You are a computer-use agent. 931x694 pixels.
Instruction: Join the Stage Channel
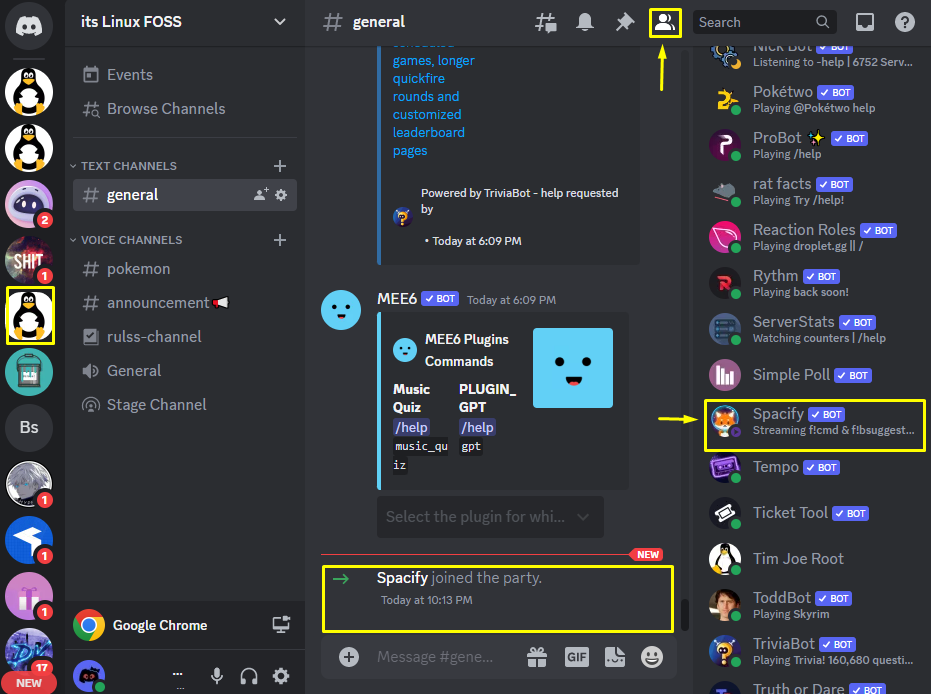(x=185, y=405)
